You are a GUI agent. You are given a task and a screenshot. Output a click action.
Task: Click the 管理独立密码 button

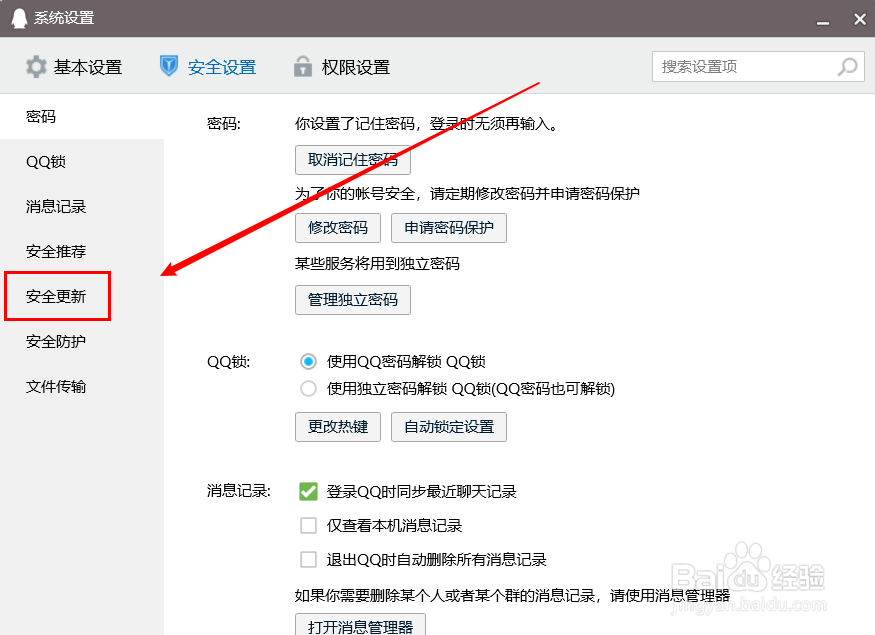coord(353,300)
